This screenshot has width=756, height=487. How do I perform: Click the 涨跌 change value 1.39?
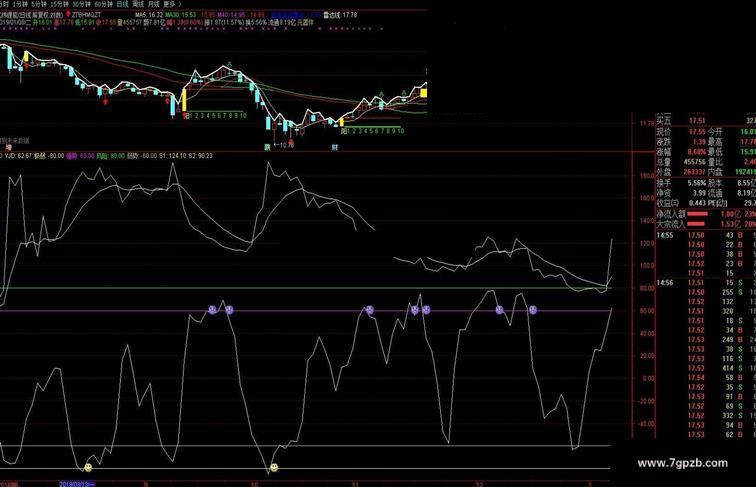(699, 142)
